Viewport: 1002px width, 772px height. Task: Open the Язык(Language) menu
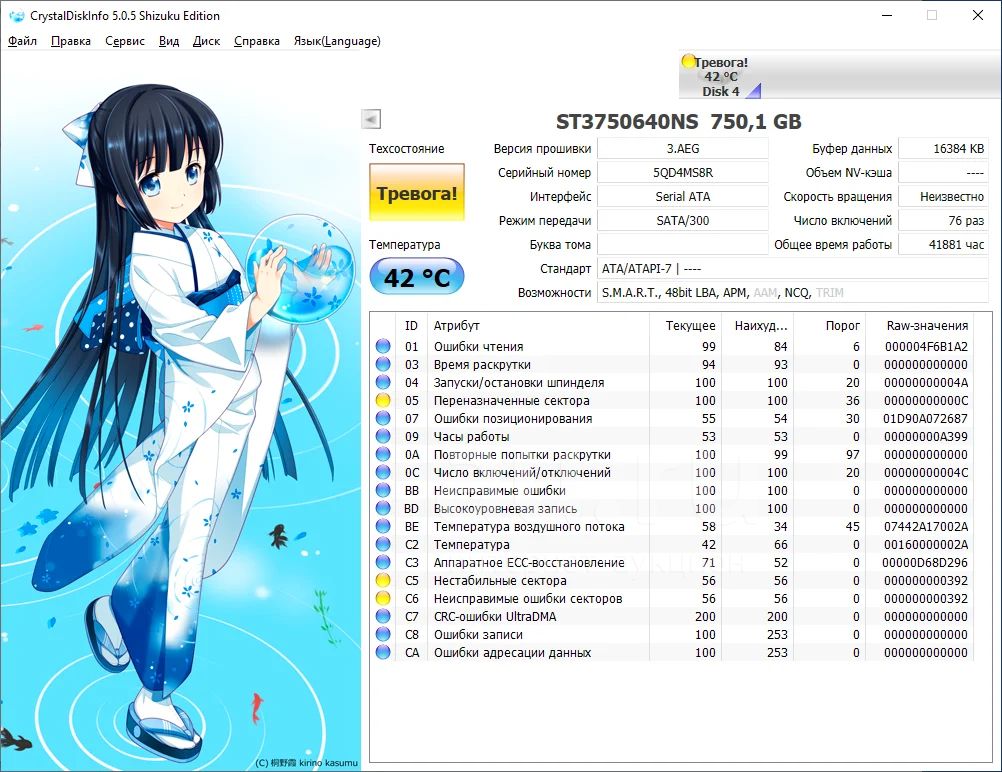pos(337,41)
